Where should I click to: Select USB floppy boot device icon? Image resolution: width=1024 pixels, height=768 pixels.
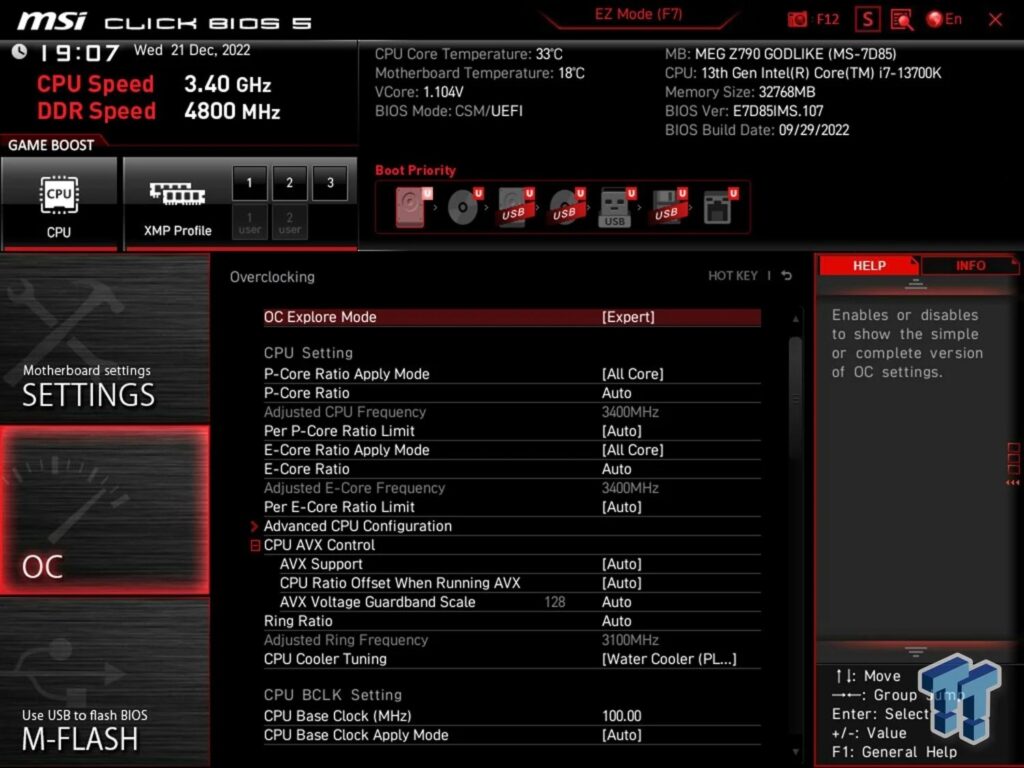(669, 207)
